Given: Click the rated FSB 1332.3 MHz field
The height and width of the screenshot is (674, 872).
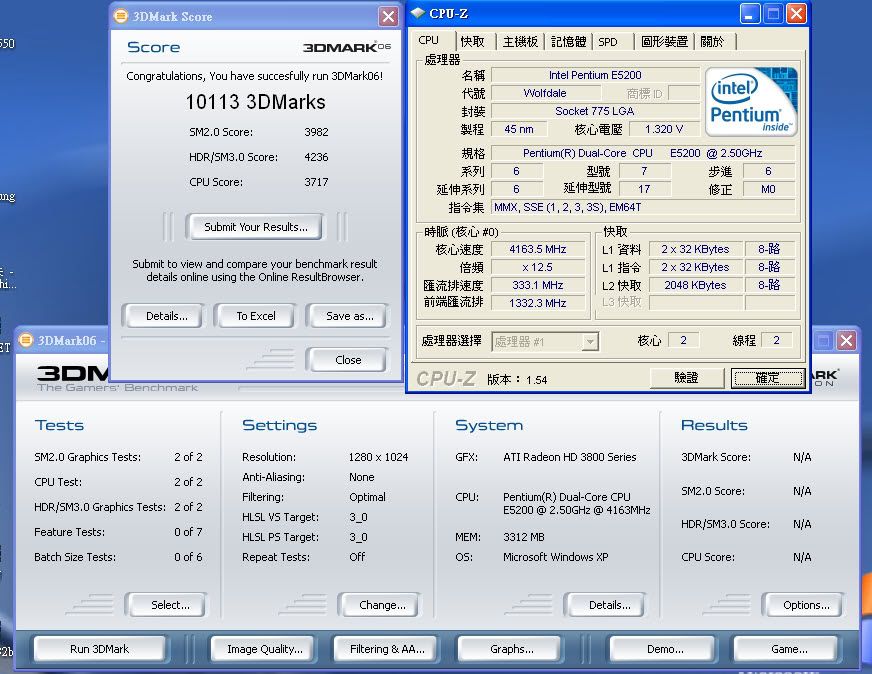Looking at the screenshot, I should click(538, 303).
